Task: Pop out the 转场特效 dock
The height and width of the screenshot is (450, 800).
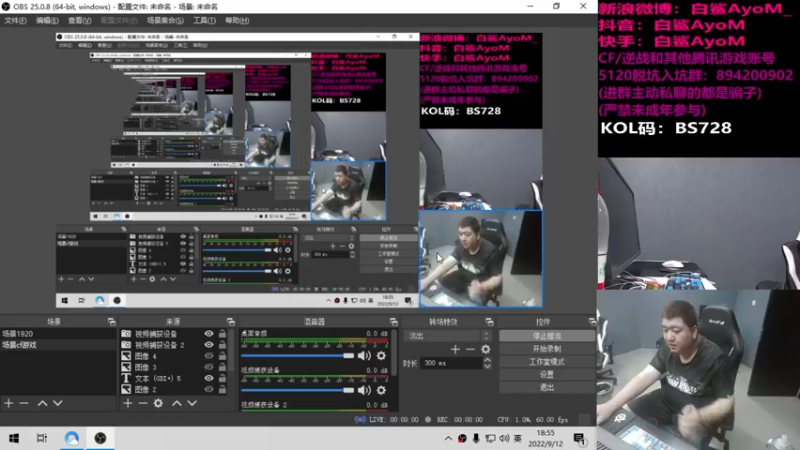Action: [x=489, y=322]
